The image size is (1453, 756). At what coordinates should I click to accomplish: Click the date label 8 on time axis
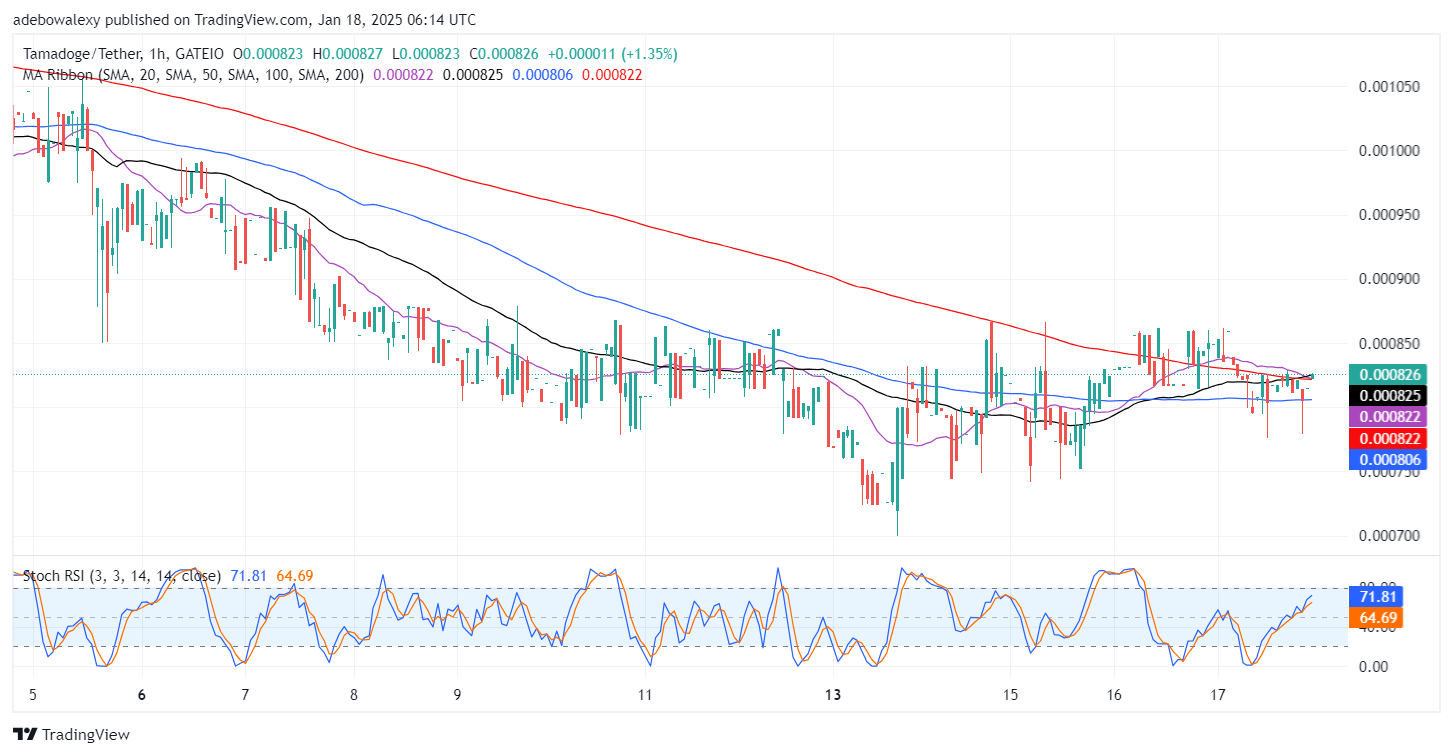[x=354, y=695]
